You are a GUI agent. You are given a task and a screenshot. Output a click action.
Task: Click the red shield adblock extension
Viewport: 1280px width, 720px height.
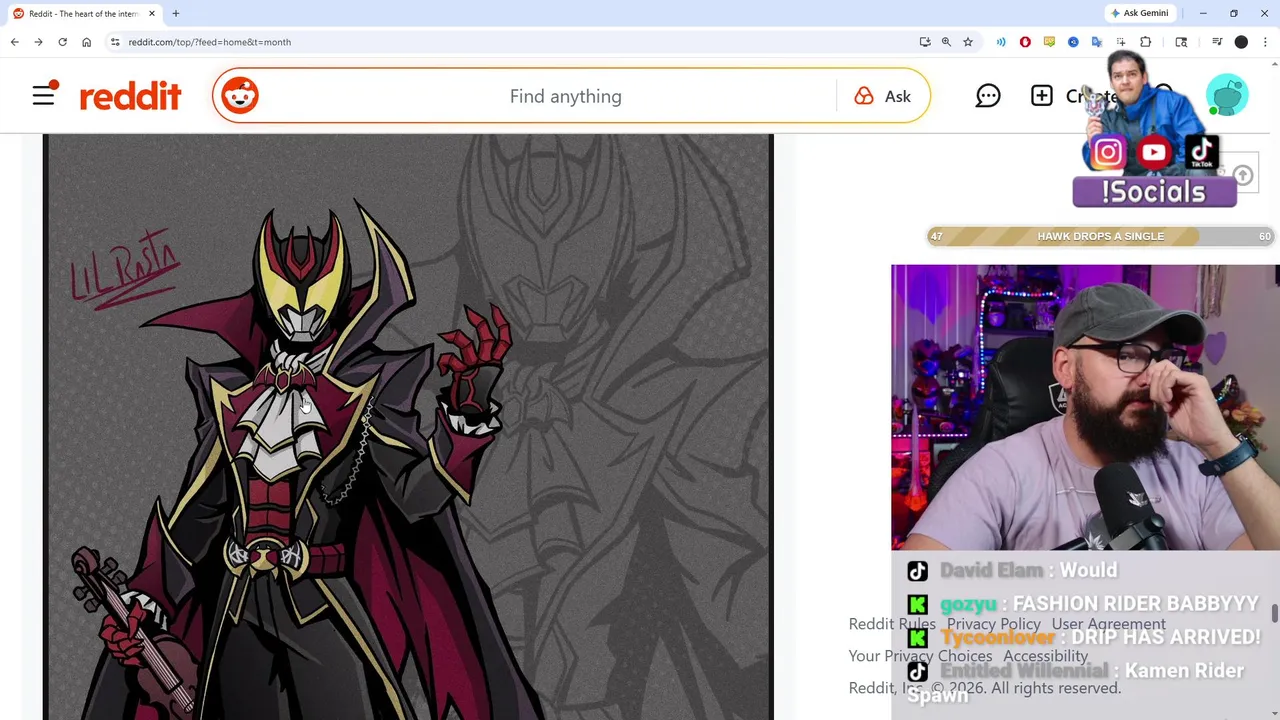point(1025,42)
